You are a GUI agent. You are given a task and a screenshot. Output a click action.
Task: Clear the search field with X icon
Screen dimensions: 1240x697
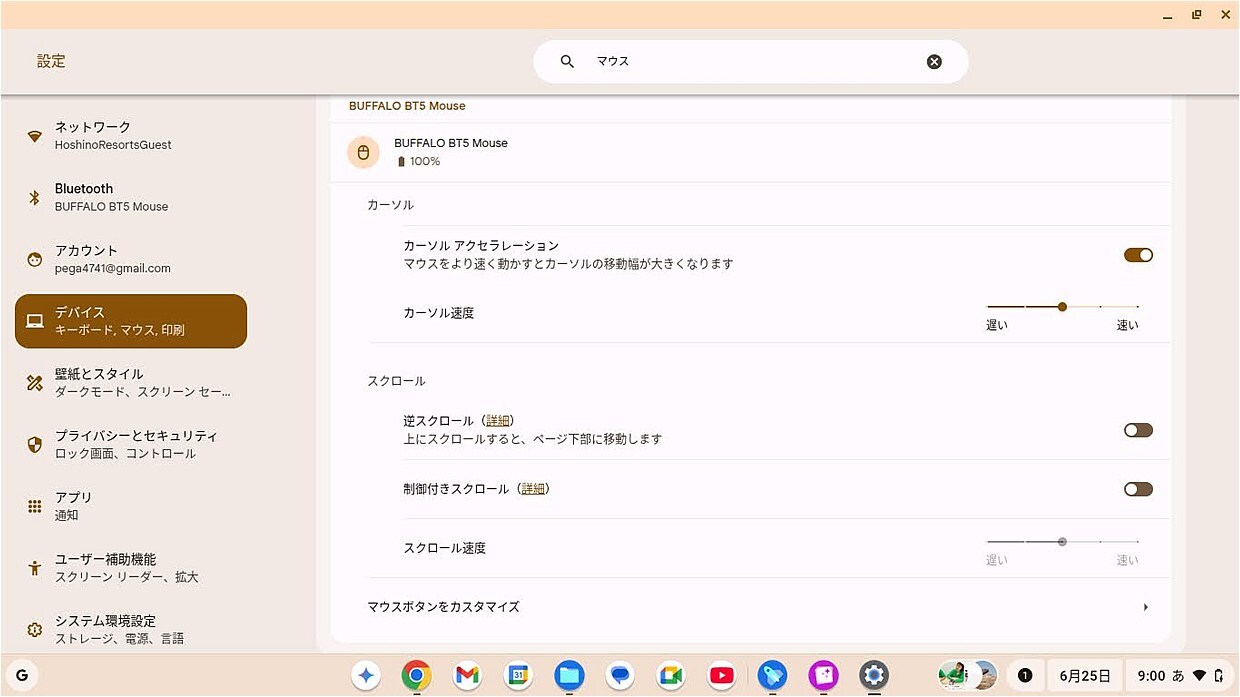coord(934,62)
